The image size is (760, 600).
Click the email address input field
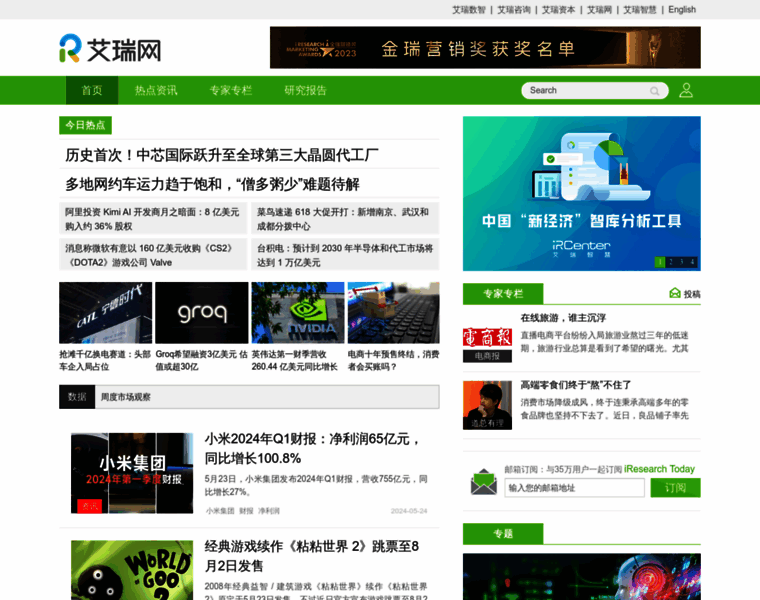574,488
